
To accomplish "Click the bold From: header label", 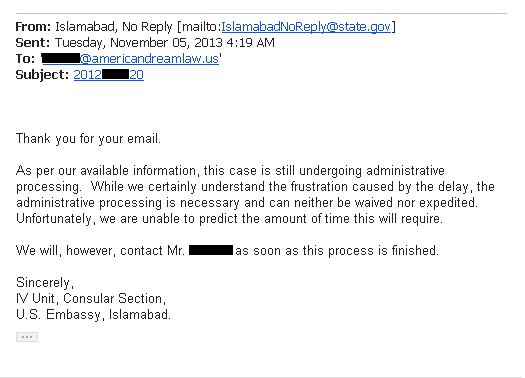I will pos(33,26).
